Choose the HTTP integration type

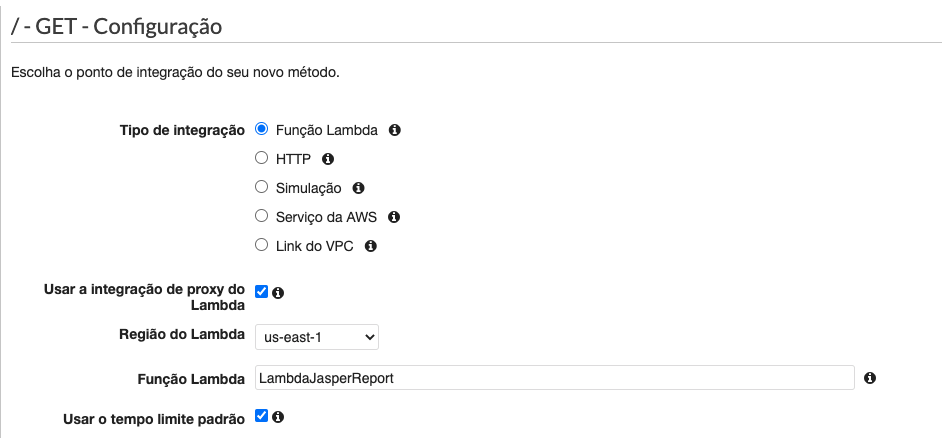(261, 158)
